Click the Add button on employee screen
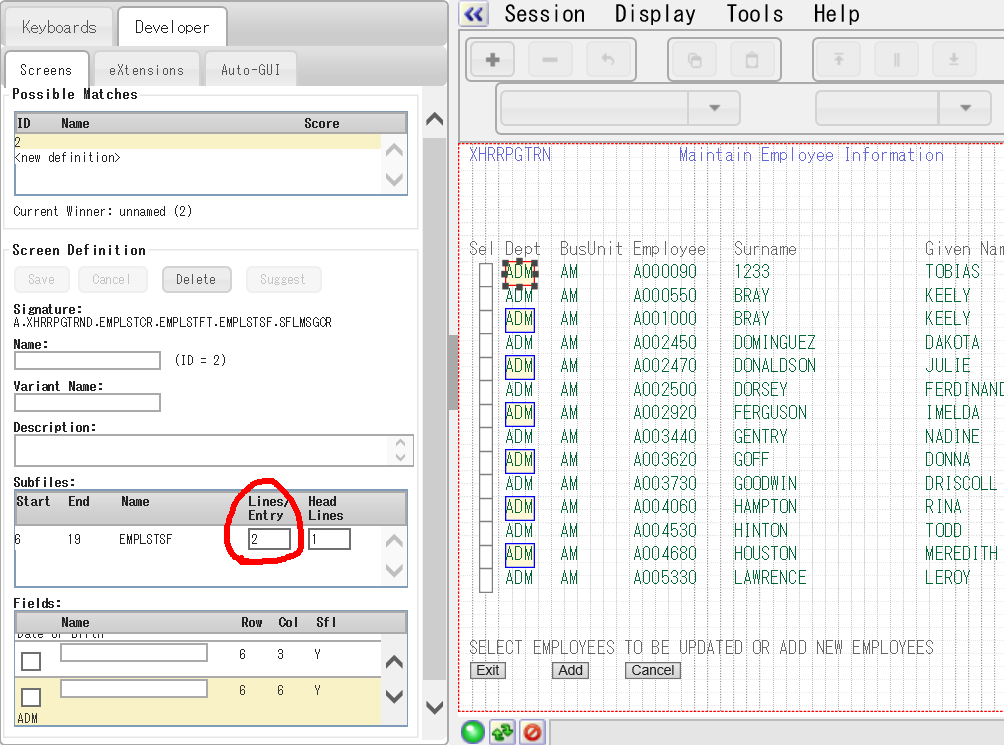The height and width of the screenshot is (745, 1004). pos(571,670)
